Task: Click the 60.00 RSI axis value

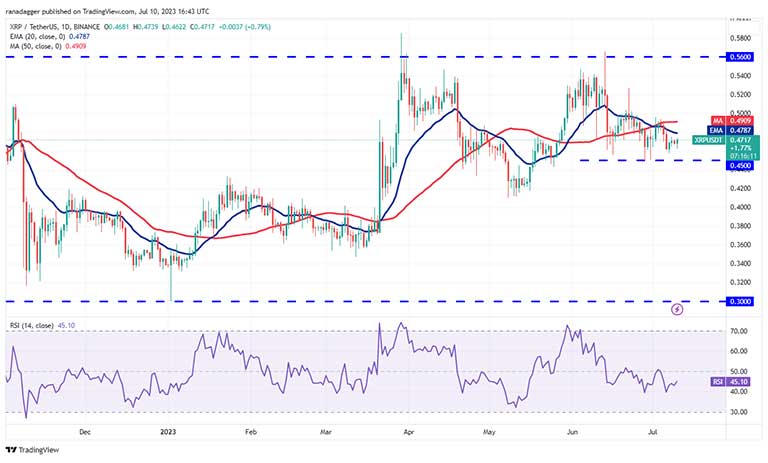Action: click(x=738, y=351)
